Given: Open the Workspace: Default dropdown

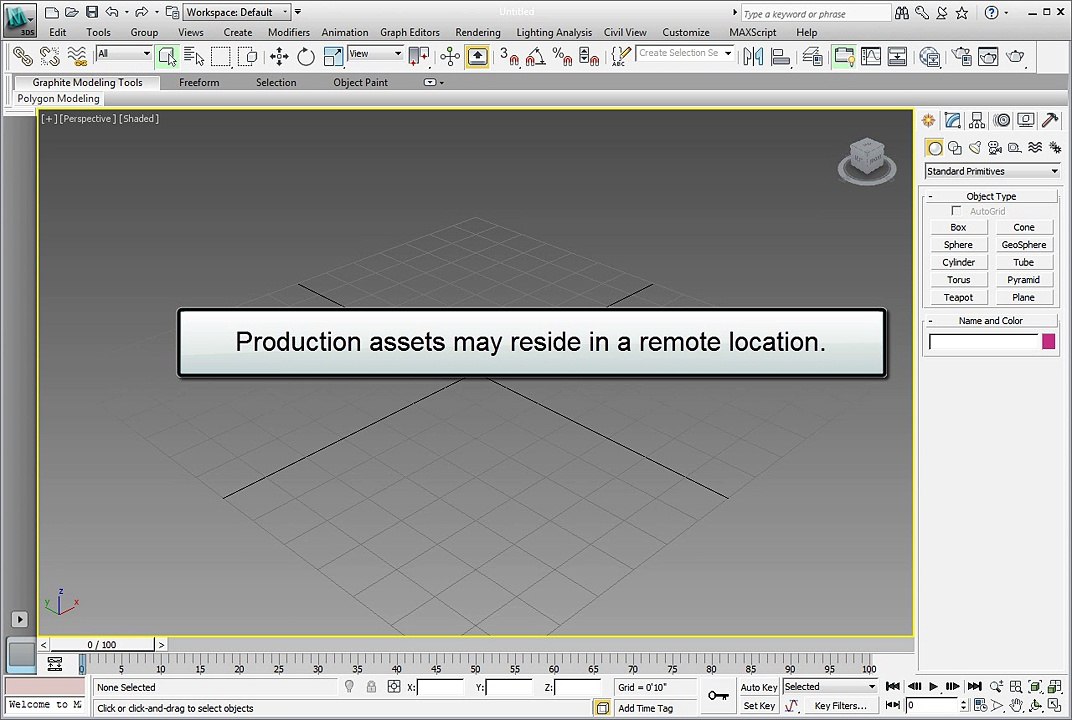Looking at the screenshot, I should 237,12.
